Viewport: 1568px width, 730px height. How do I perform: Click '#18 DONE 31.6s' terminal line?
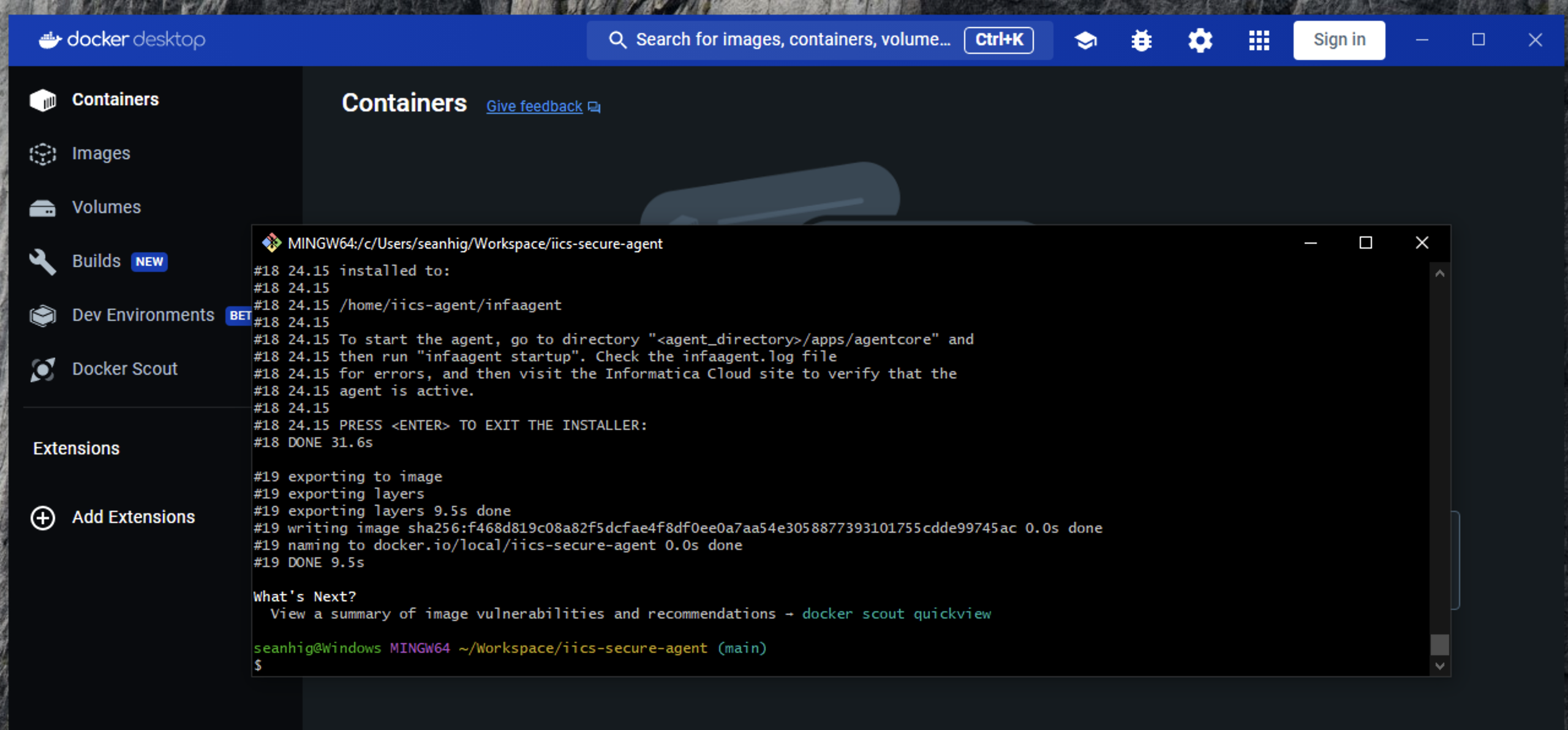pyautogui.click(x=313, y=442)
